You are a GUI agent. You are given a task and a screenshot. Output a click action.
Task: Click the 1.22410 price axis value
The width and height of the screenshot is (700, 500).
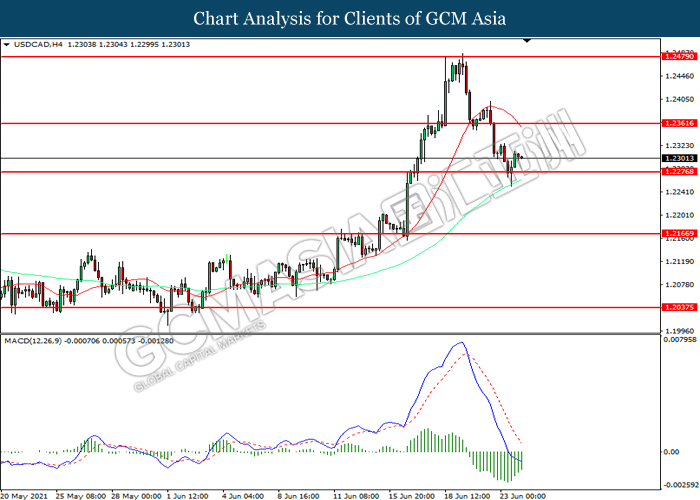coord(679,192)
